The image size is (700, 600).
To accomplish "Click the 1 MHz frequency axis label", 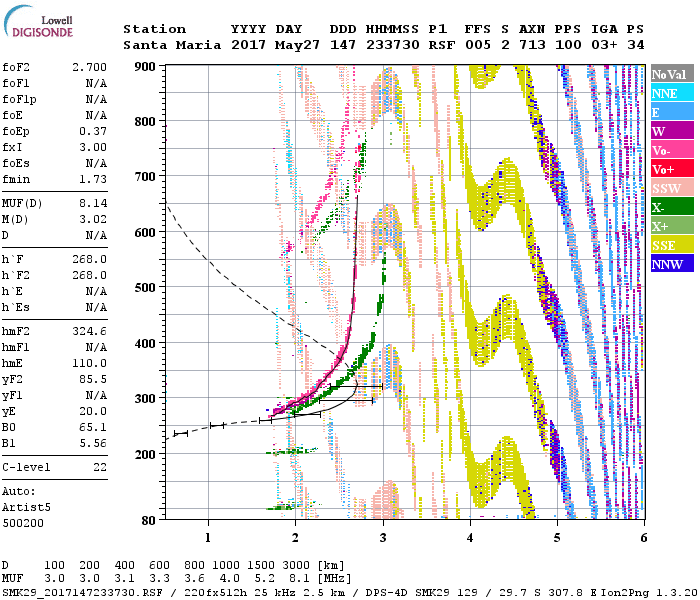I will pyautogui.click(x=208, y=538).
